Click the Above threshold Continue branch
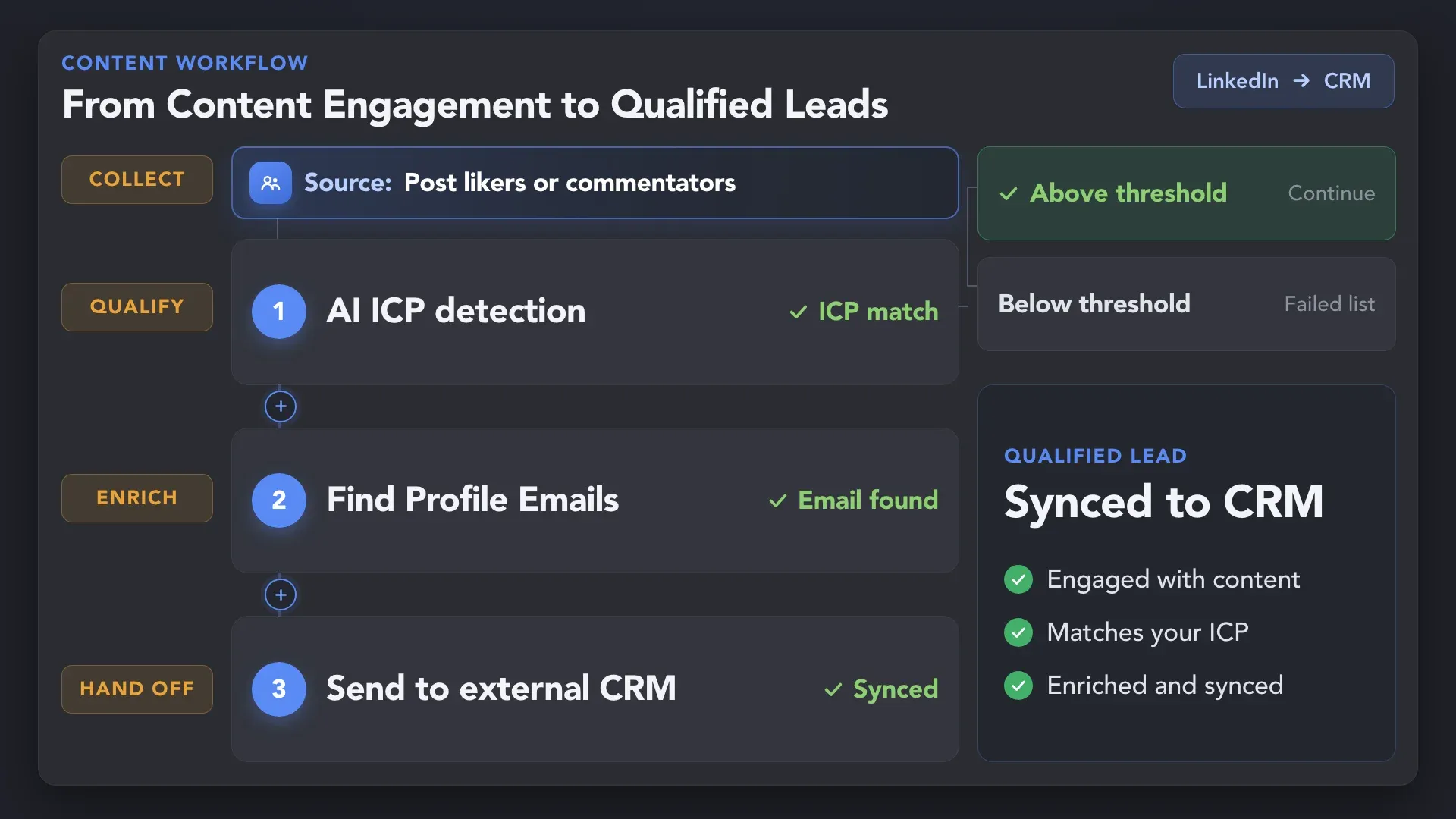Screen dimensions: 1456x819 click(x=1187, y=193)
